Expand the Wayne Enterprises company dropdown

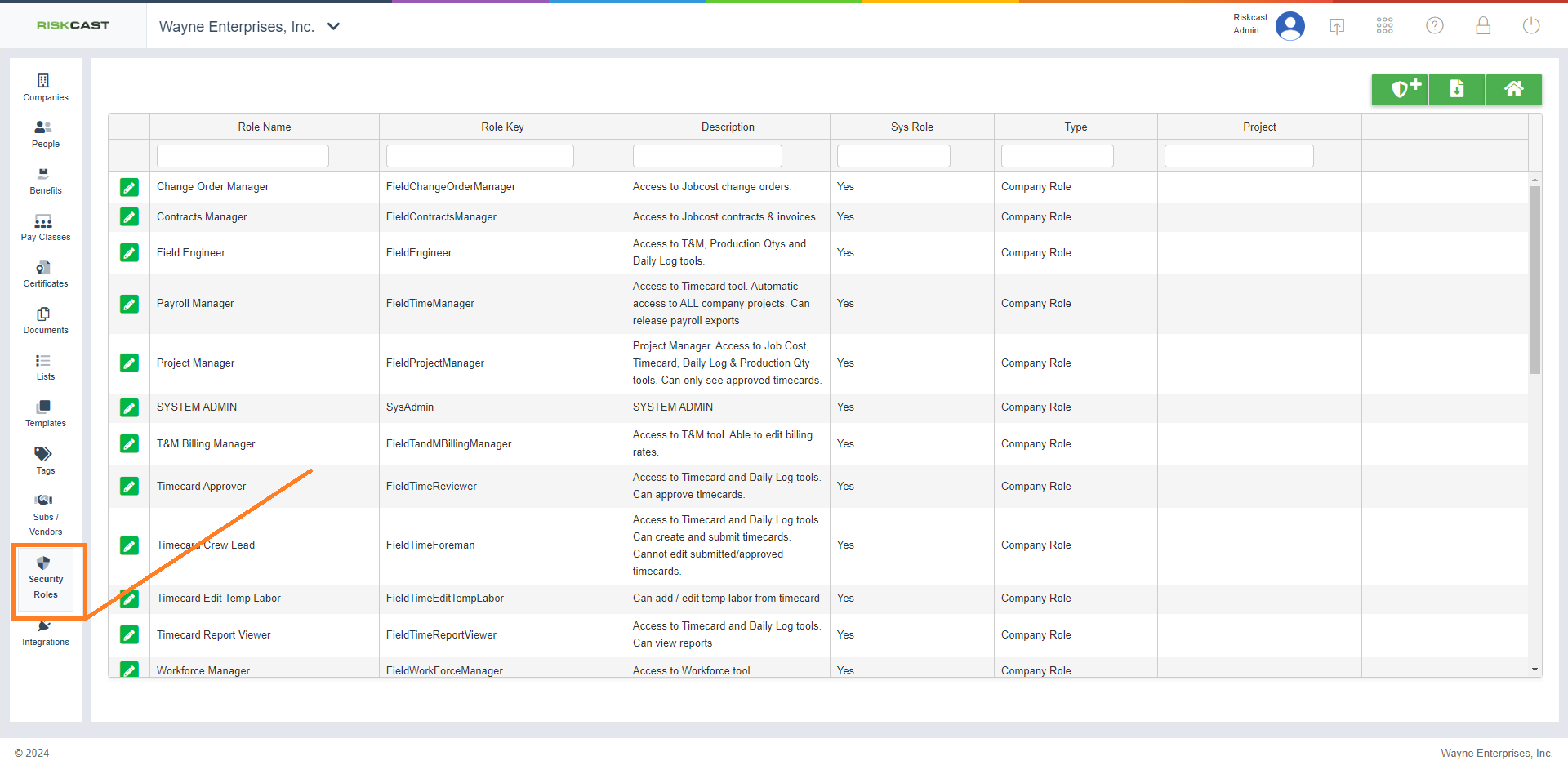click(333, 26)
